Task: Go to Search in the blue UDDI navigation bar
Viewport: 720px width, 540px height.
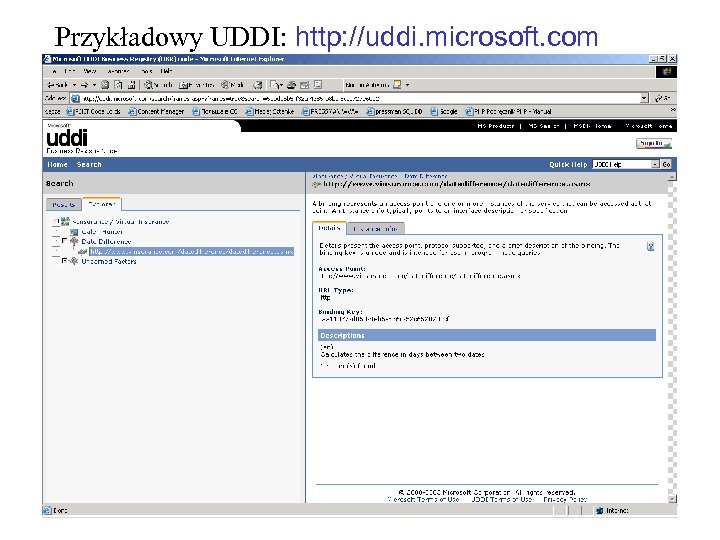Action: [89, 164]
